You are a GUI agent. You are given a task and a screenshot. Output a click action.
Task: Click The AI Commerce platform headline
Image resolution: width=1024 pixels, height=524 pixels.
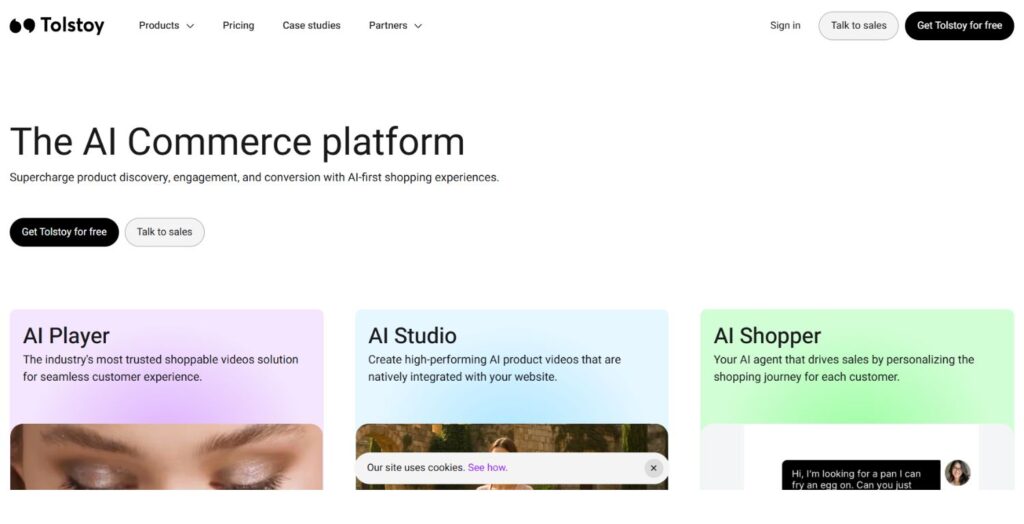[237, 142]
